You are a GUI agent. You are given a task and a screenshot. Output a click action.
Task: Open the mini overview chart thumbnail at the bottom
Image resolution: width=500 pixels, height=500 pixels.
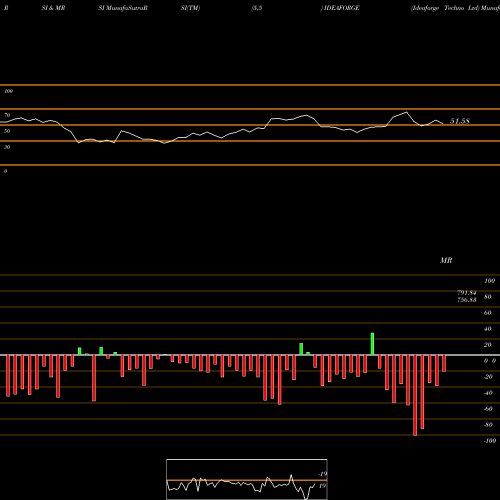click(x=247, y=479)
